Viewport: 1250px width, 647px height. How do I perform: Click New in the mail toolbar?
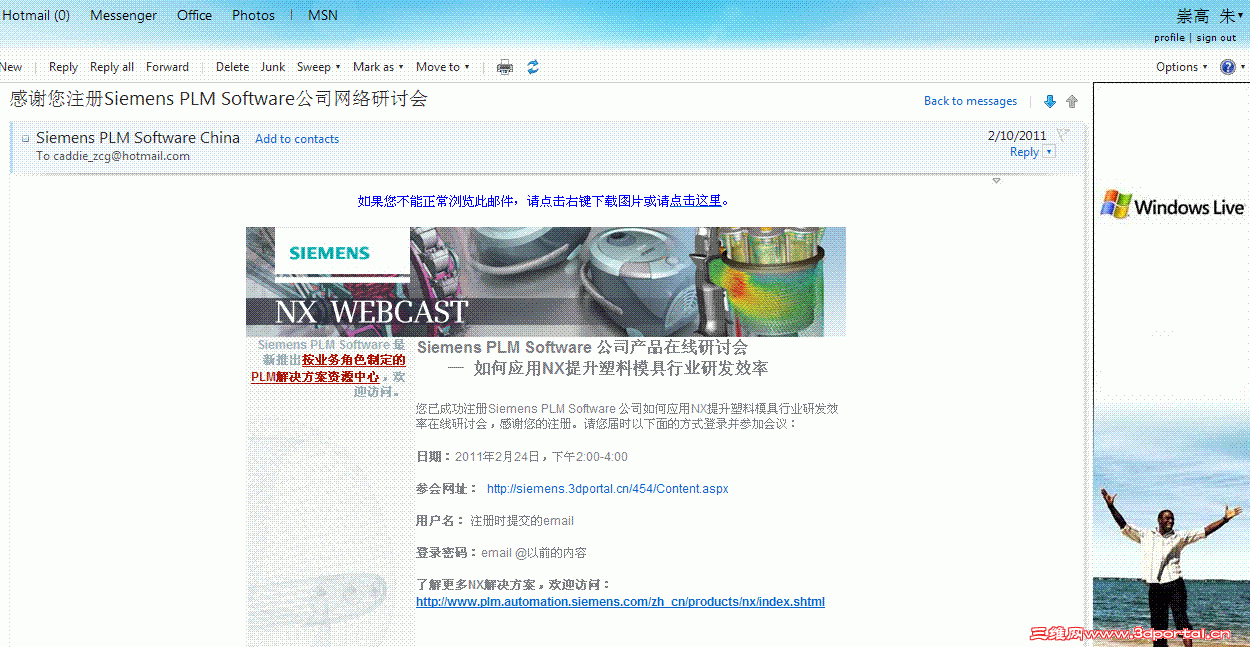pyautogui.click(x=11, y=67)
